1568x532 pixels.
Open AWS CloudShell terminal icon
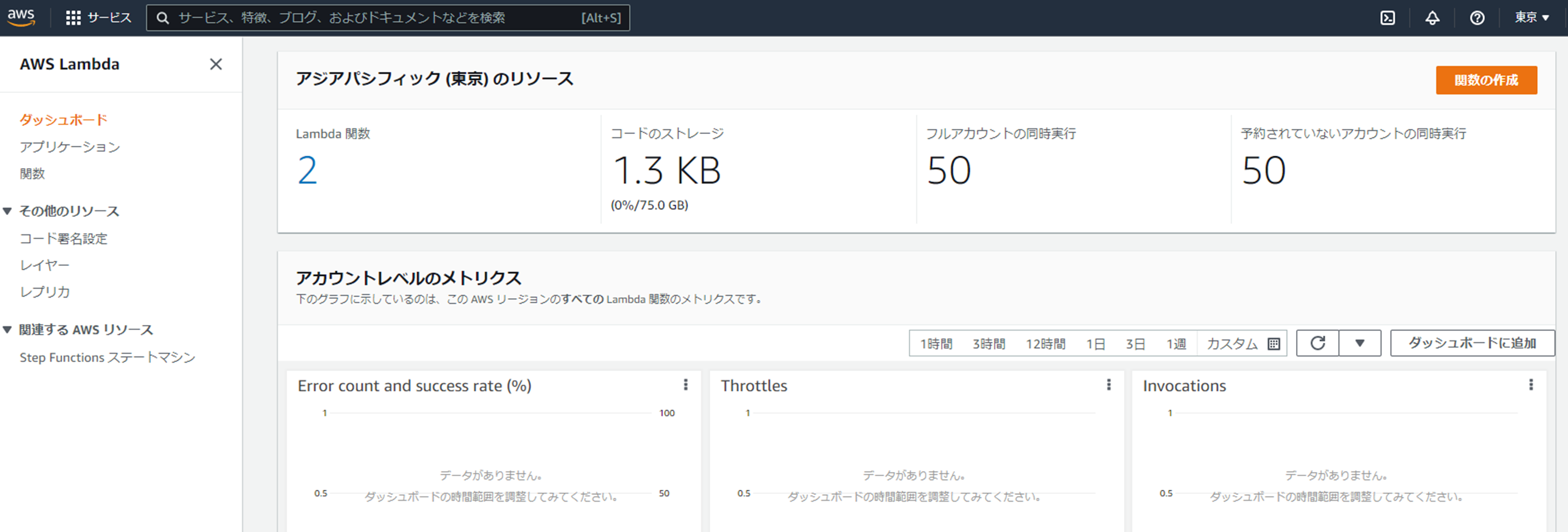(x=1387, y=18)
